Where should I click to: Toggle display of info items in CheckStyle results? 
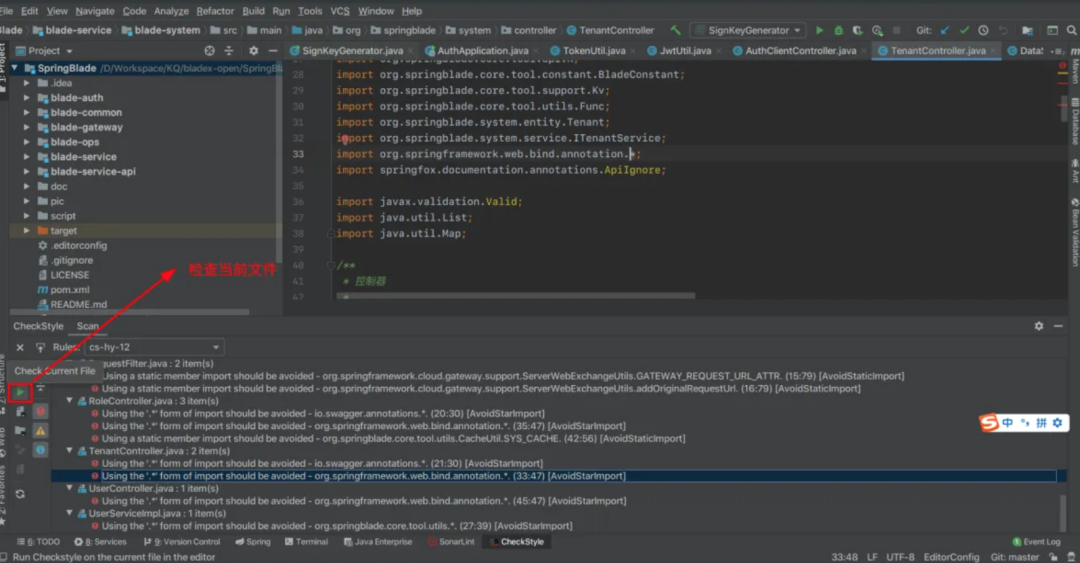click(x=41, y=450)
